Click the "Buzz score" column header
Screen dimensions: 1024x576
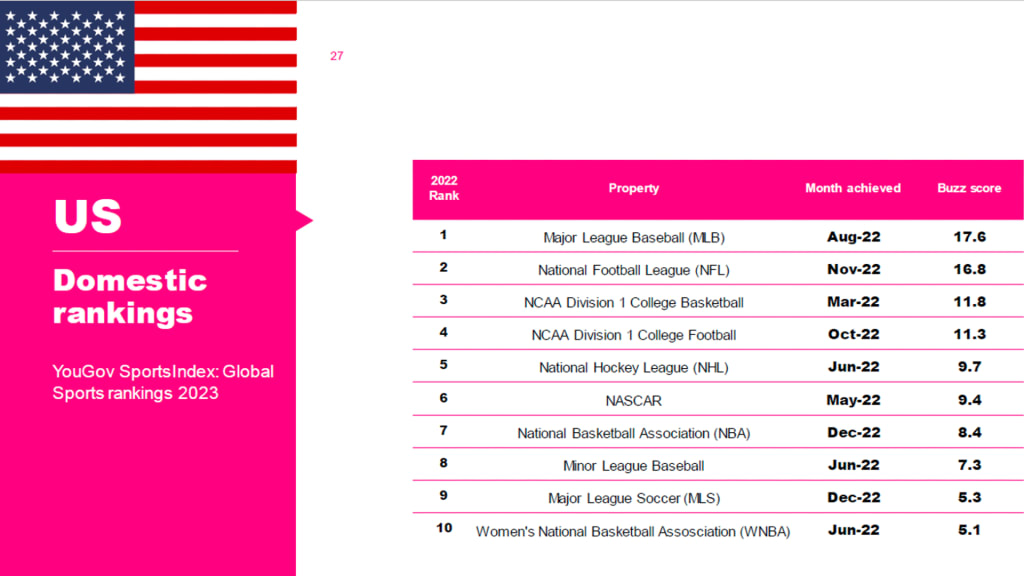click(x=969, y=188)
